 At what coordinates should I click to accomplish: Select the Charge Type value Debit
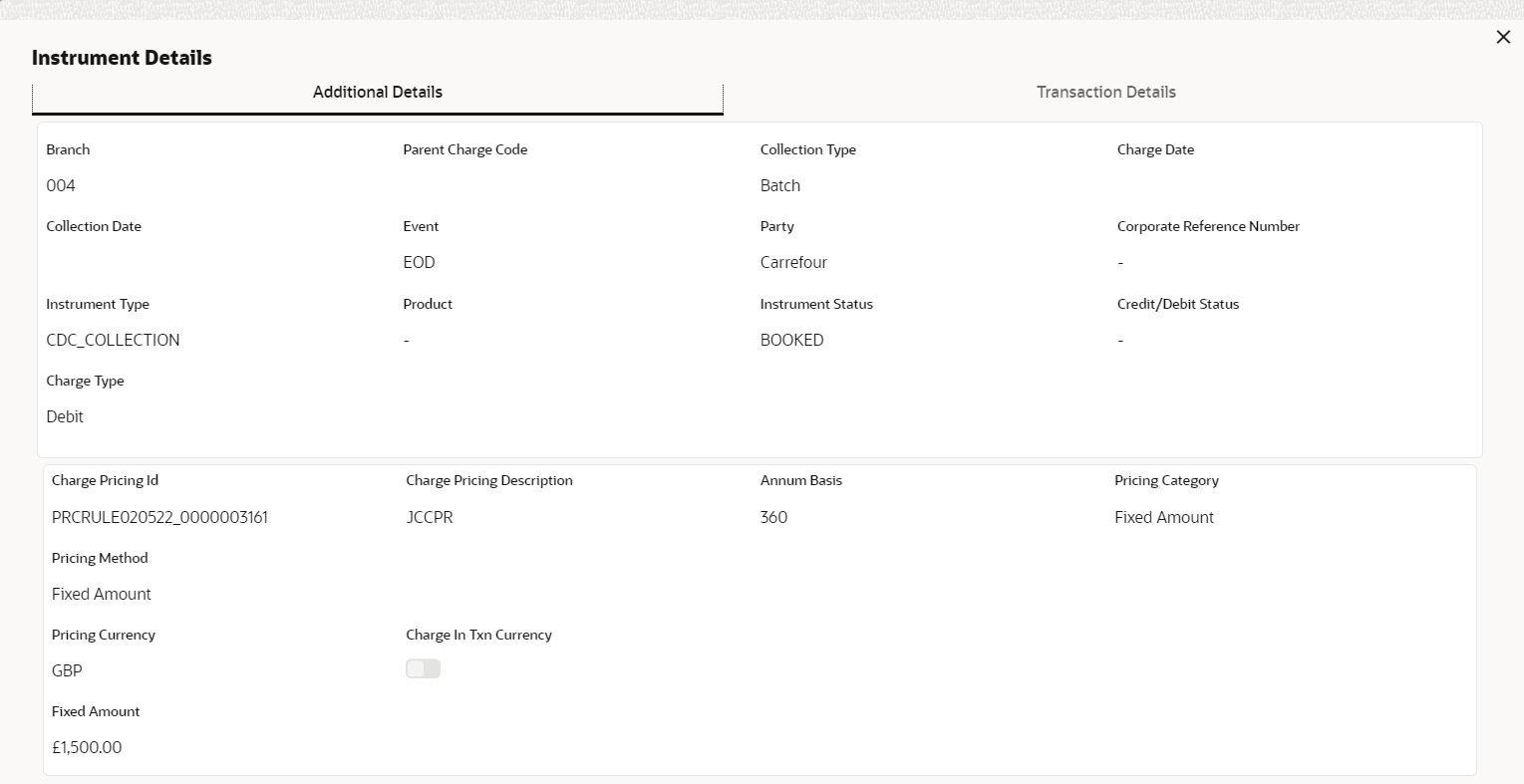click(x=65, y=416)
